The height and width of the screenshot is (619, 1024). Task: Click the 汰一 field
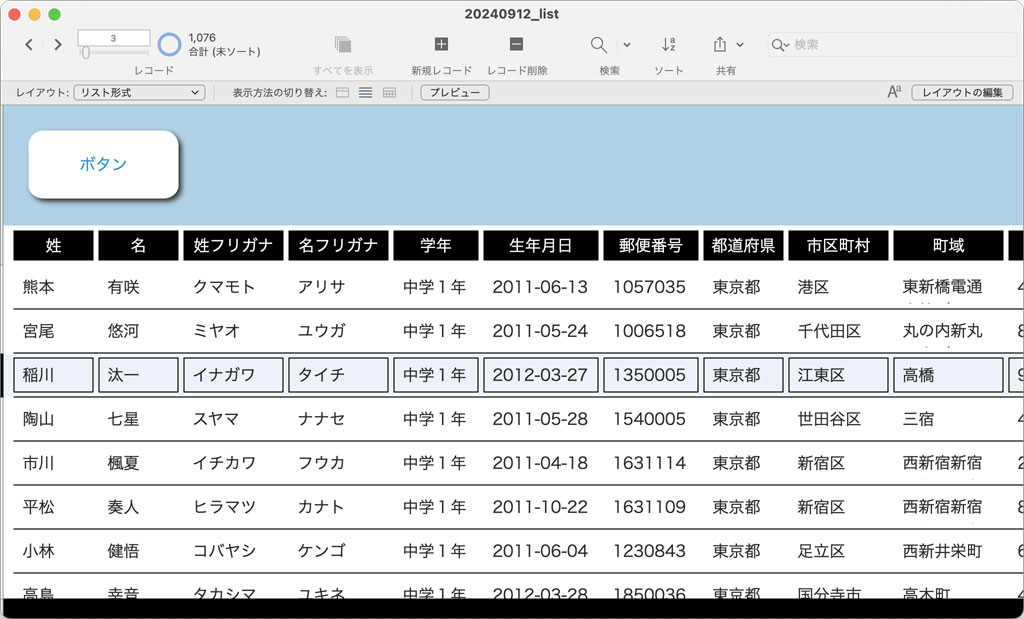click(138, 375)
